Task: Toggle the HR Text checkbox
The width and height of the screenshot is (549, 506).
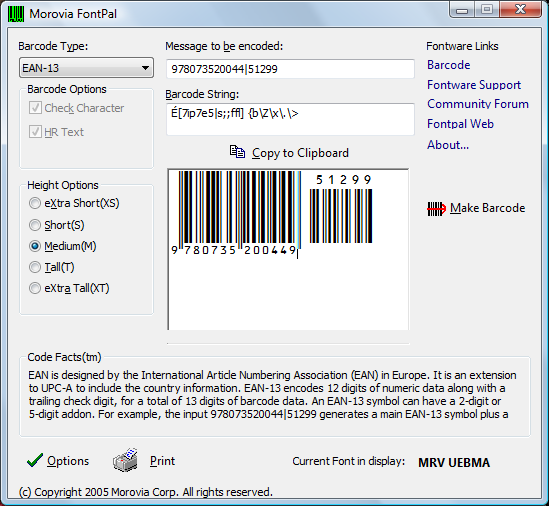Action: point(35,132)
